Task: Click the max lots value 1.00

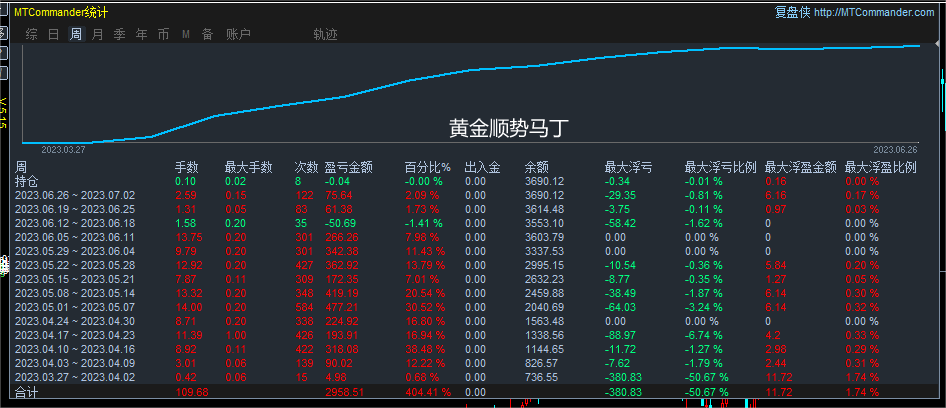Action: [236, 335]
